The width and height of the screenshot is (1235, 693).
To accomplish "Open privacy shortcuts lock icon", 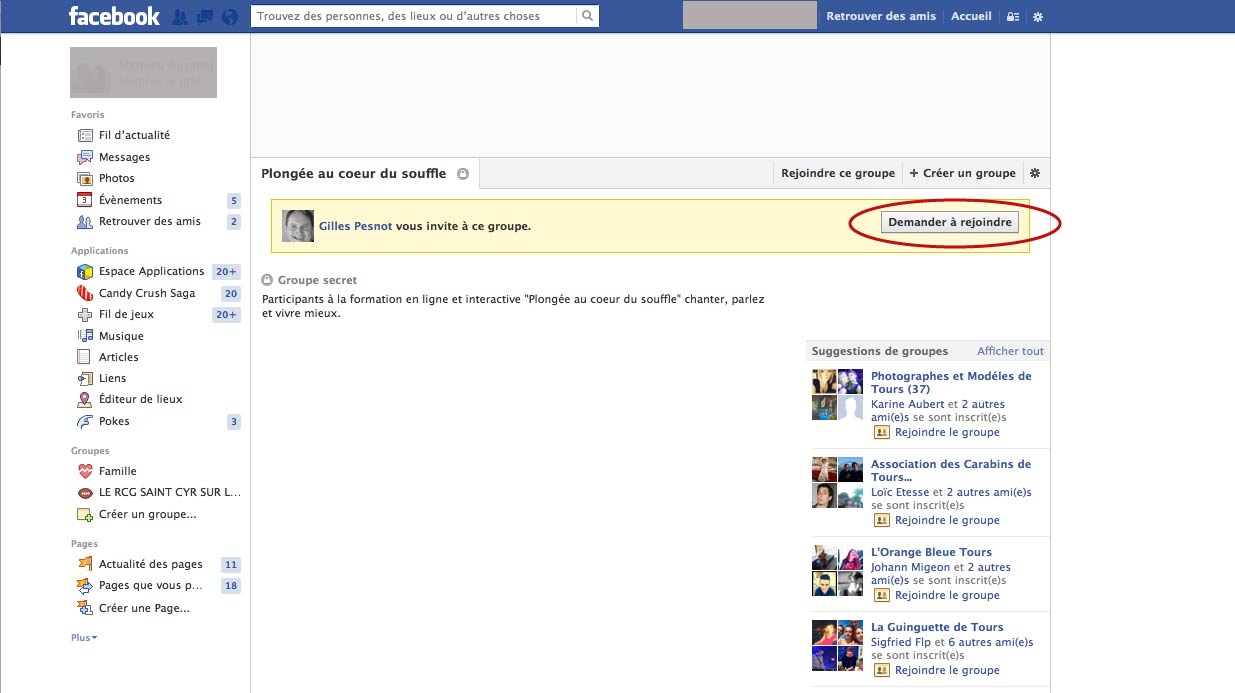I will click(x=1013, y=17).
